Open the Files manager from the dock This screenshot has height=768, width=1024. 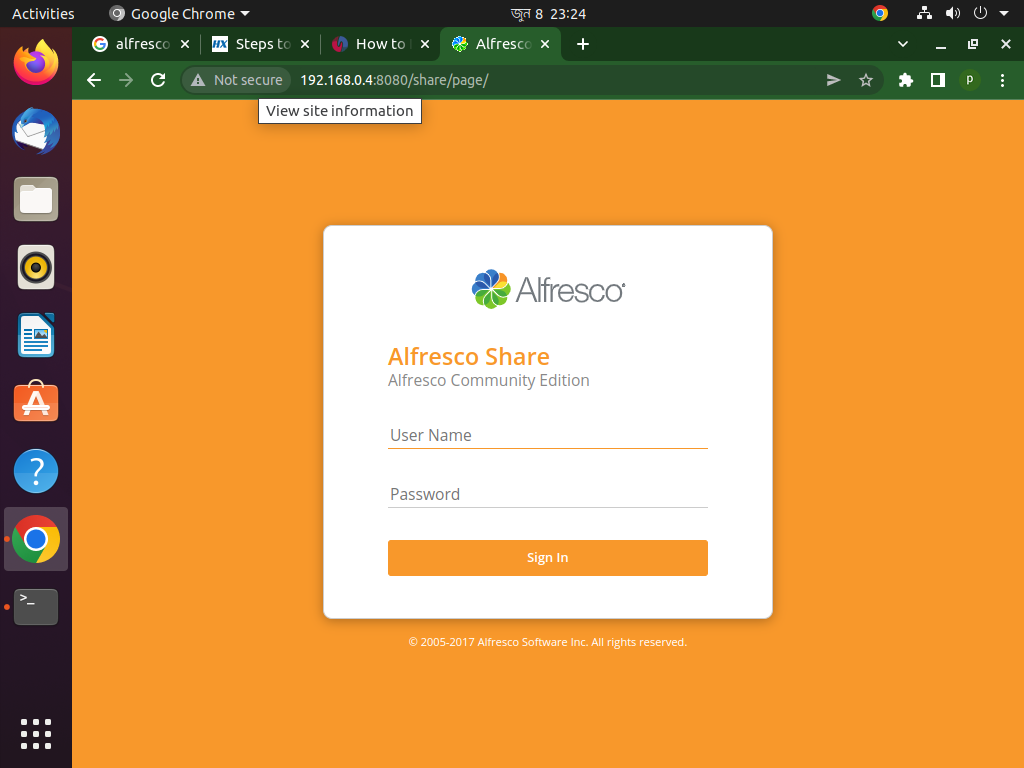(36, 199)
